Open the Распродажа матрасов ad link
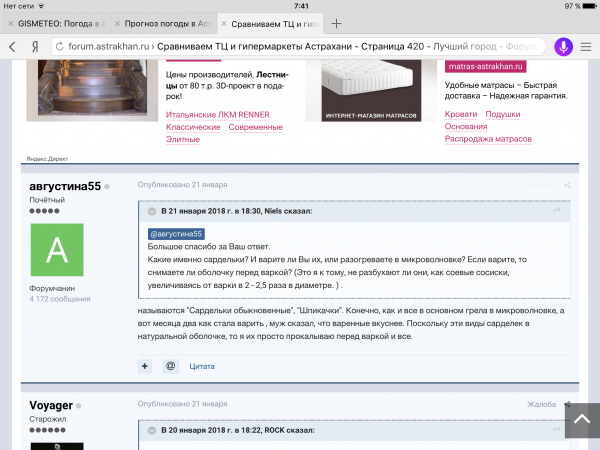 click(488, 139)
